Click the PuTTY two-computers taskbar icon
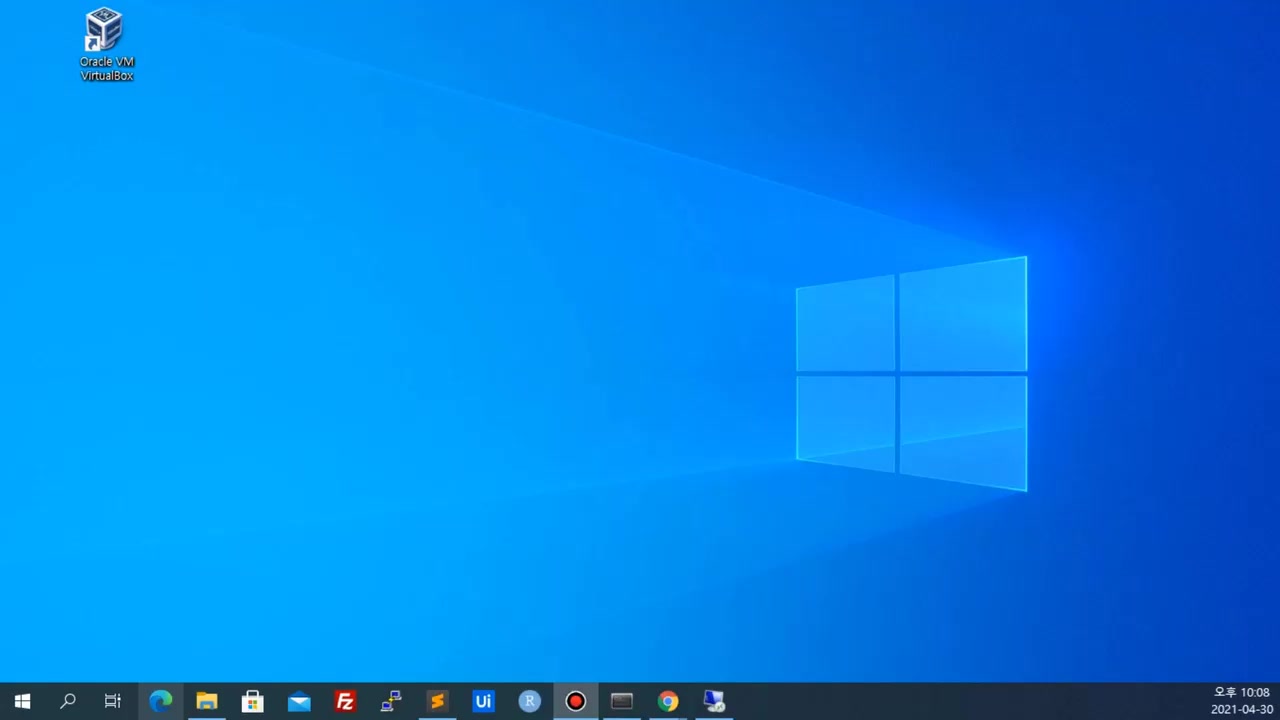 pos(391,701)
